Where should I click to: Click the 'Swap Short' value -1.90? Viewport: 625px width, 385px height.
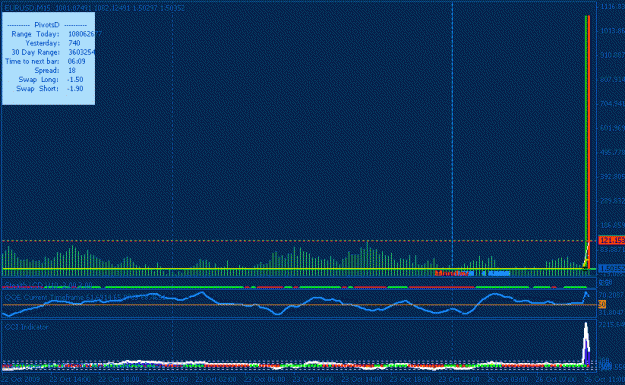click(75, 89)
